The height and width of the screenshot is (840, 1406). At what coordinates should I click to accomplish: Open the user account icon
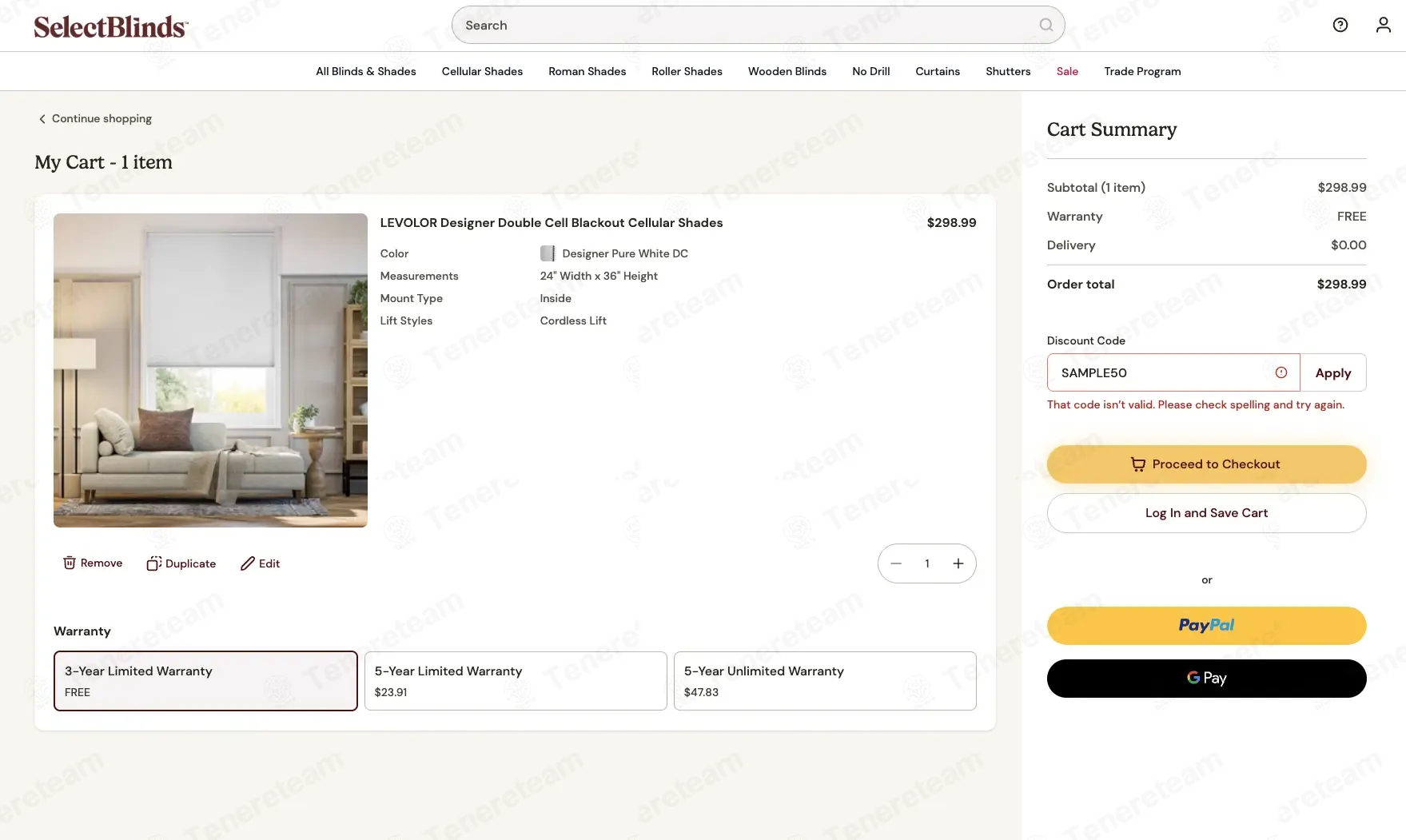pos(1384,25)
